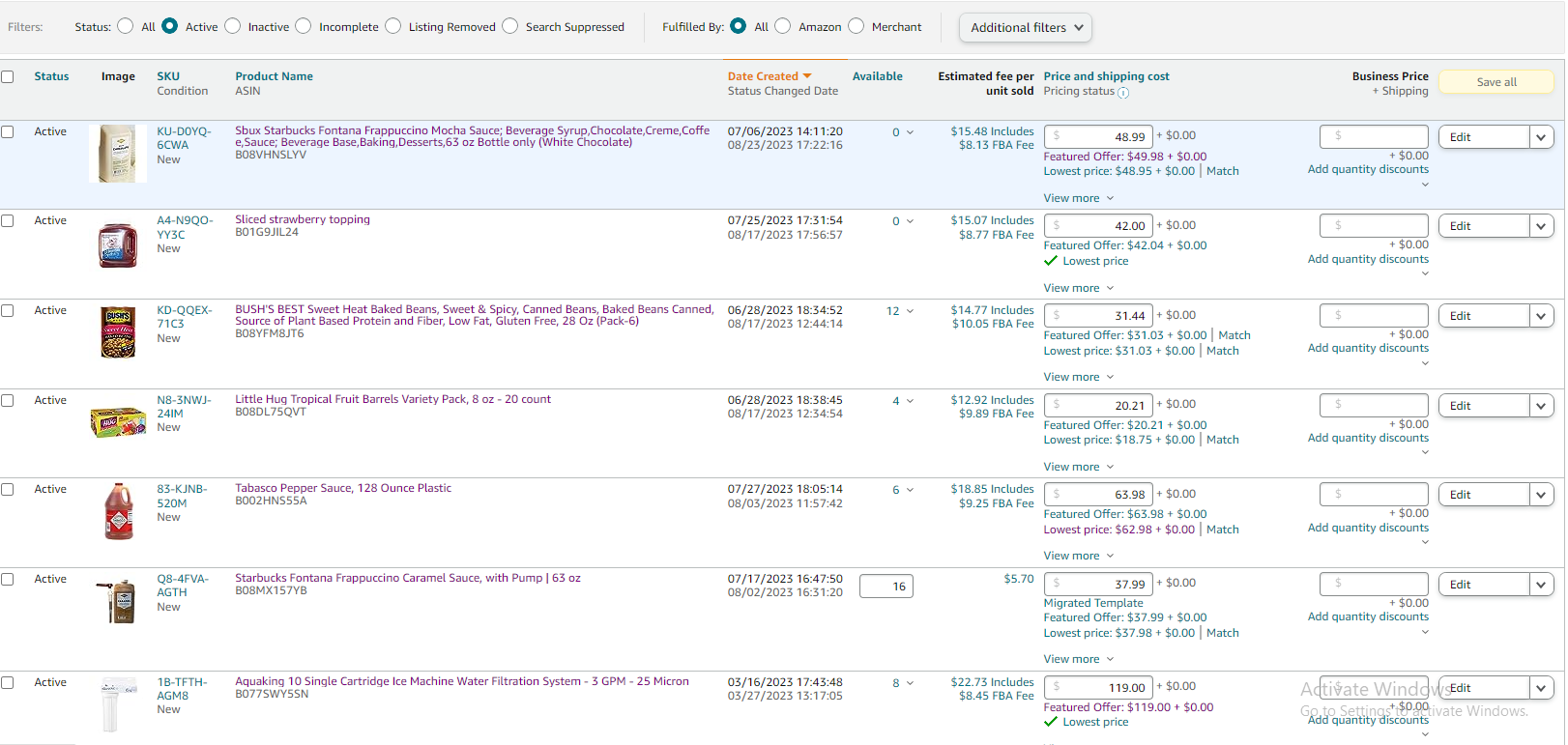Open the Sliced strawberry topping product image
The height and width of the screenshot is (745, 1568).
tap(118, 244)
